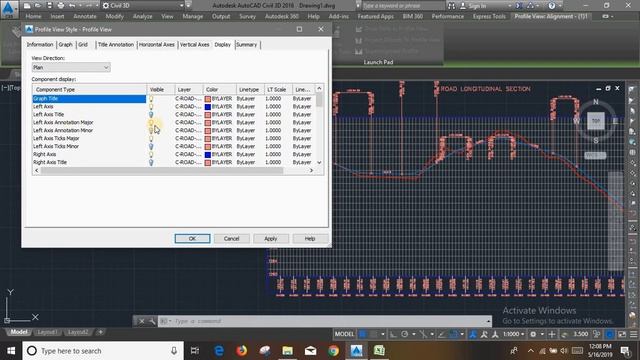
Task: Click the color swatch for Graph Title
Action: (208, 99)
